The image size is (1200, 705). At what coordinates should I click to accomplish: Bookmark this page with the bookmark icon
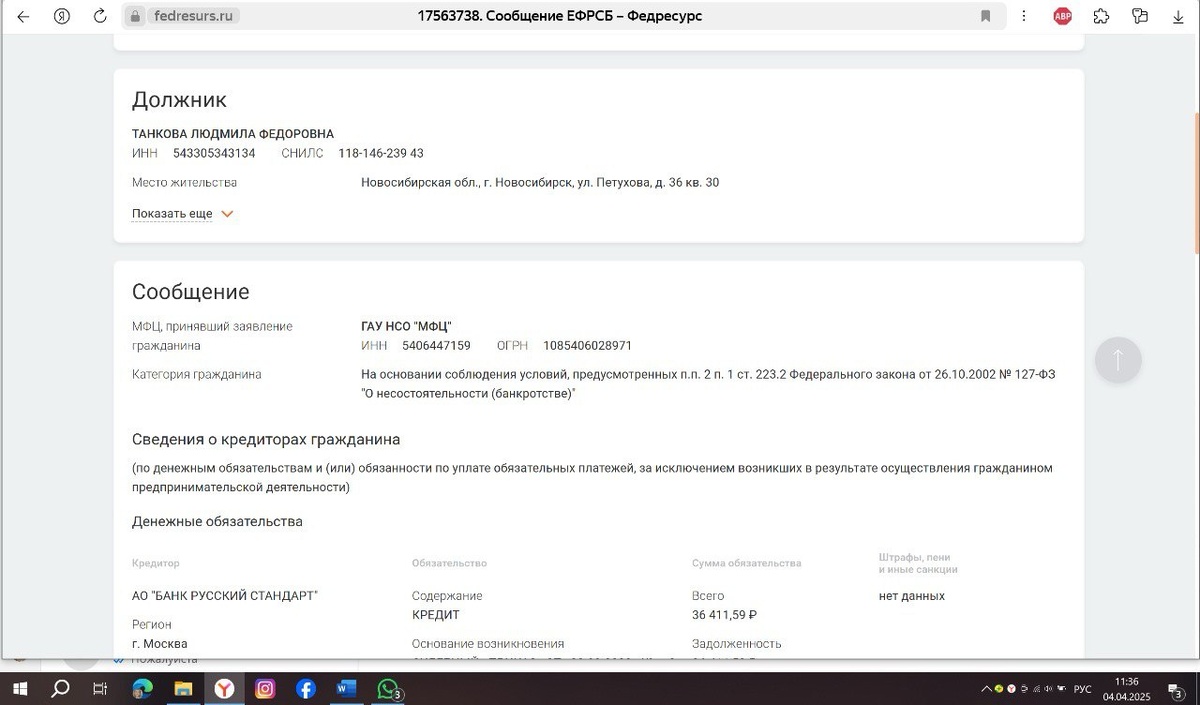tap(985, 16)
